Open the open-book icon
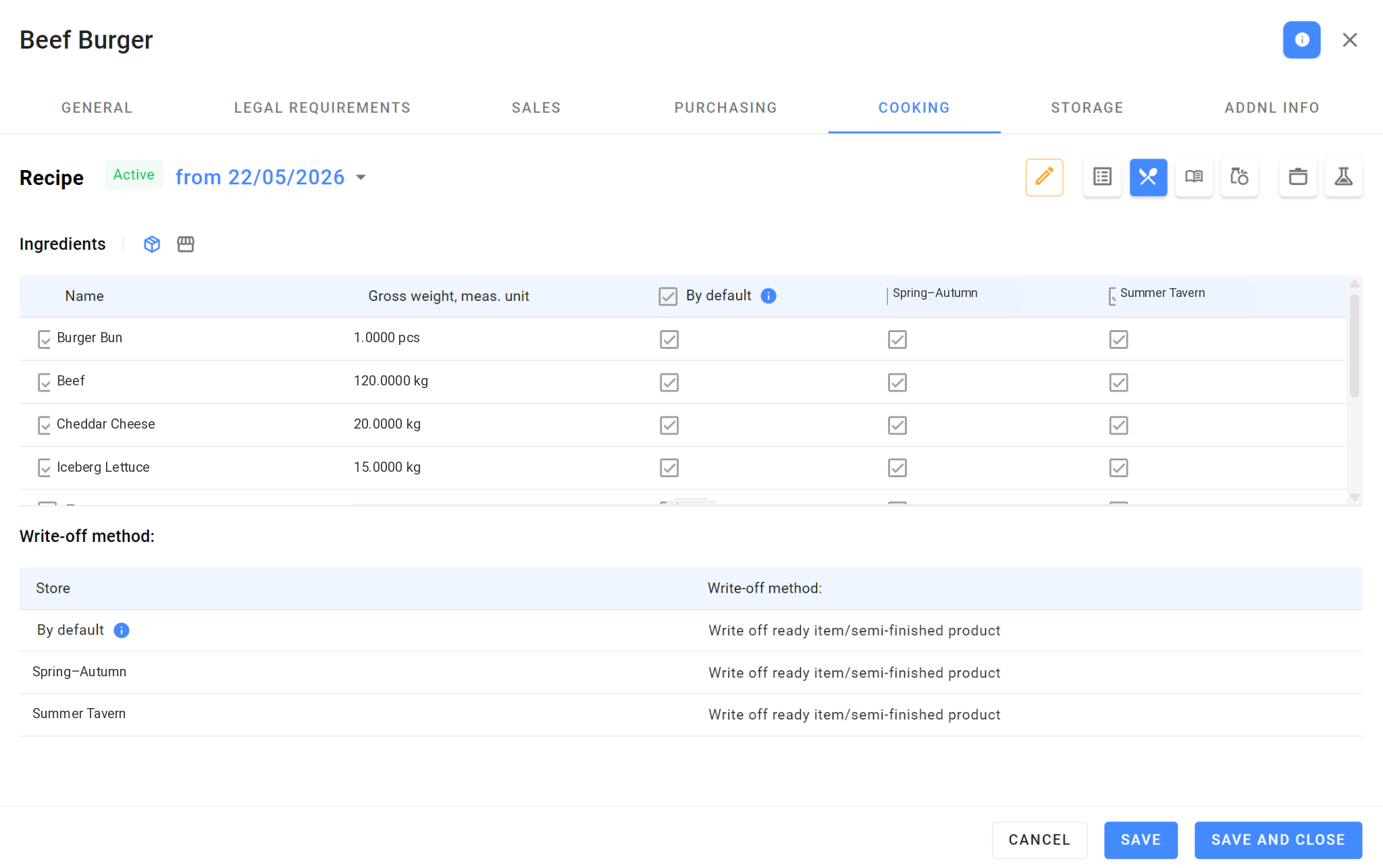Viewport: 1383px width, 868px height. [x=1193, y=178]
